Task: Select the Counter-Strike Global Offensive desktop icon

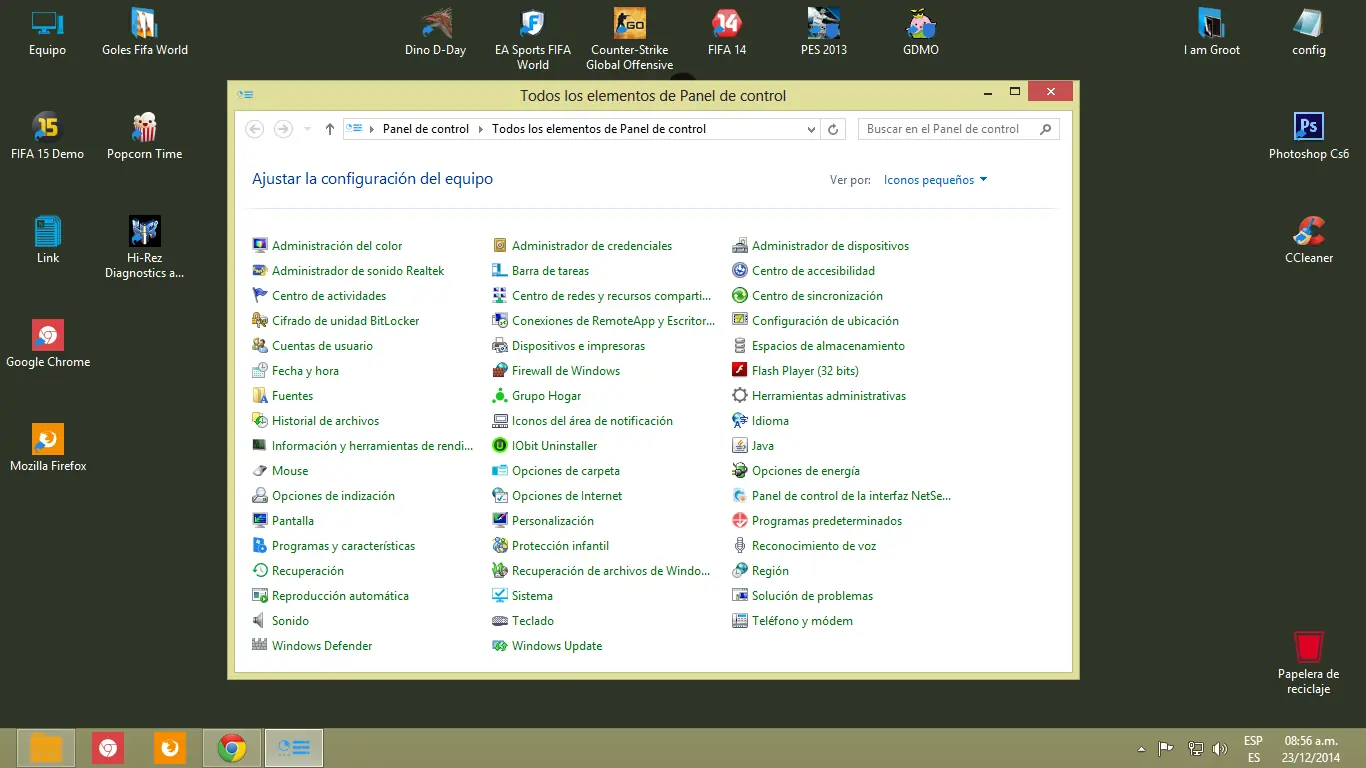Action: click(x=629, y=39)
